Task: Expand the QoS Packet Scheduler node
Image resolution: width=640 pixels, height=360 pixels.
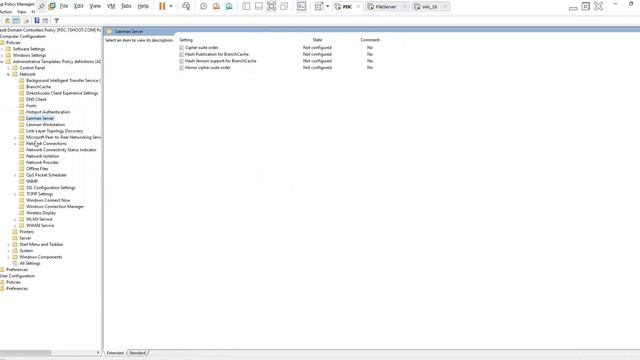Action: click(x=16, y=175)
